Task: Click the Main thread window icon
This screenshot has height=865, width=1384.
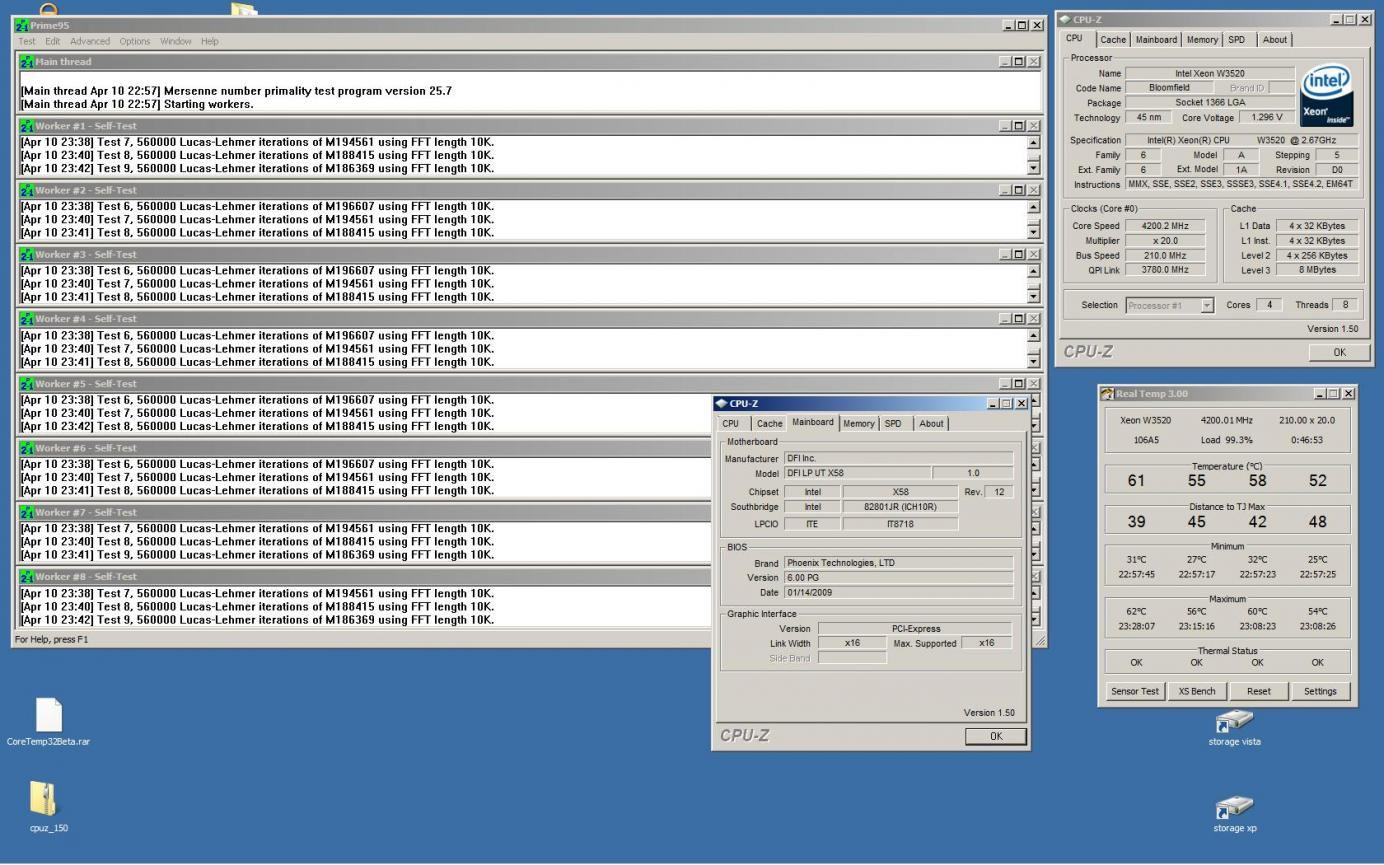Action: (x=27, y=62)
